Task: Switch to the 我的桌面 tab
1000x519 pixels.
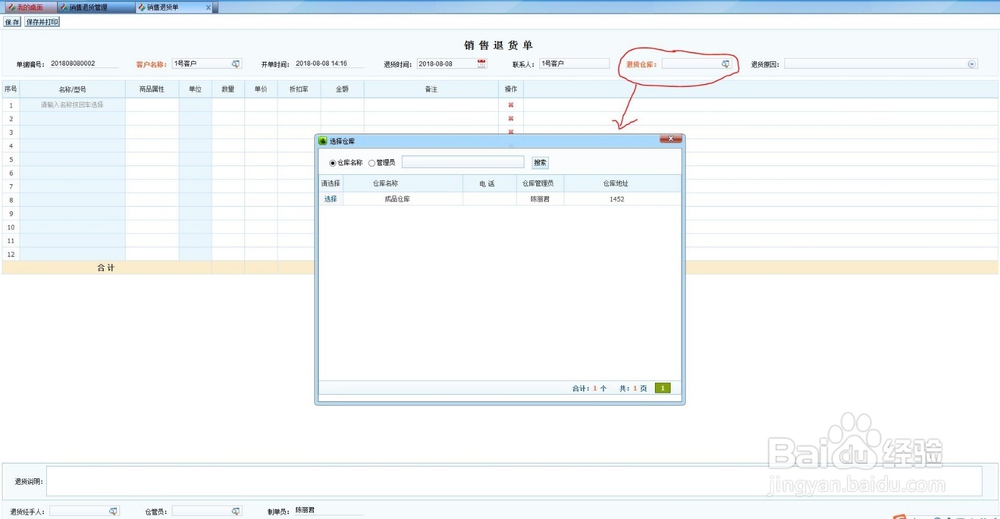Action: click(29, 7)
